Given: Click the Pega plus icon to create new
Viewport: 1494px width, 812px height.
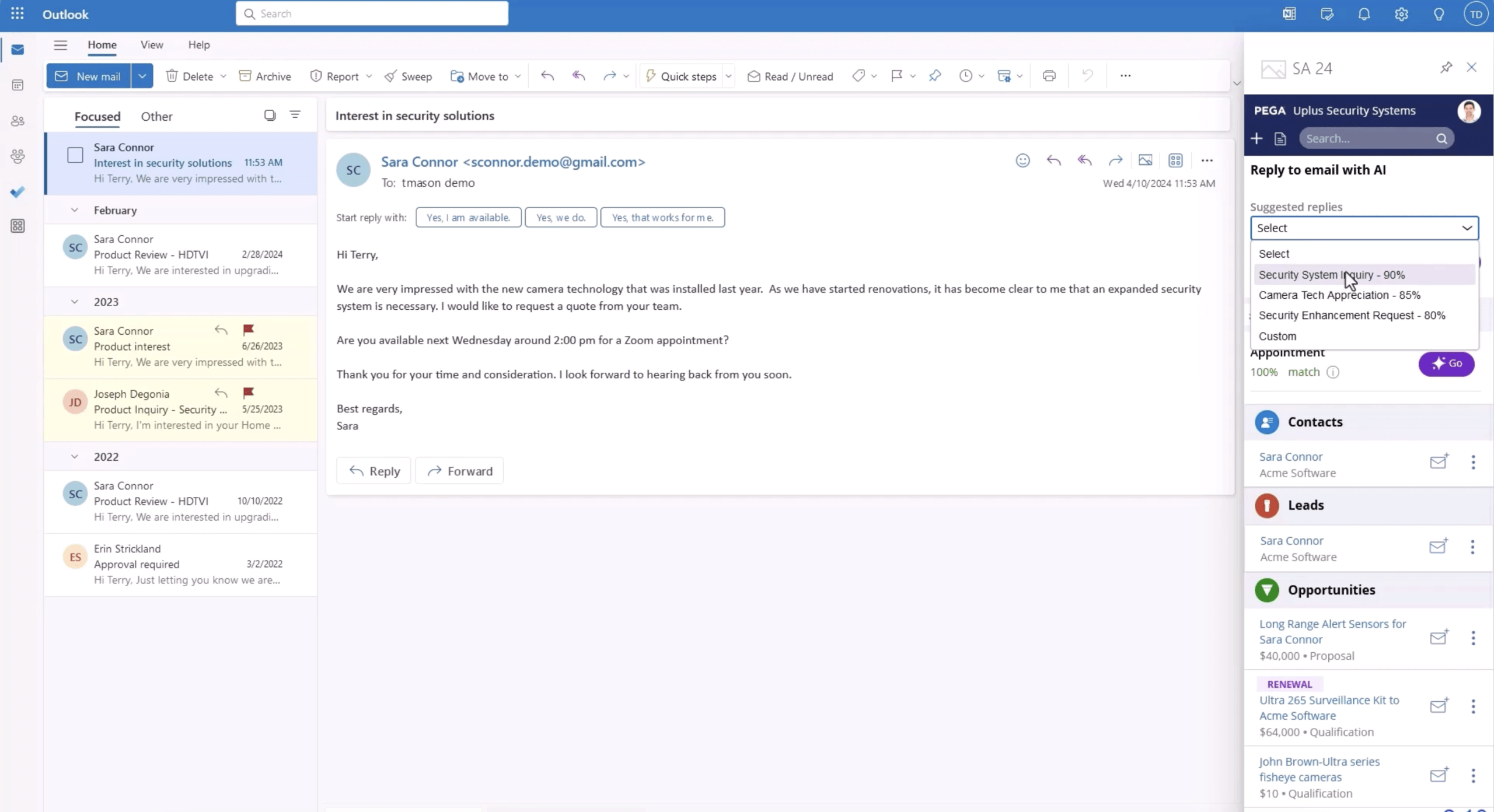Looking at the screenshot, I should click(1256, 138).
